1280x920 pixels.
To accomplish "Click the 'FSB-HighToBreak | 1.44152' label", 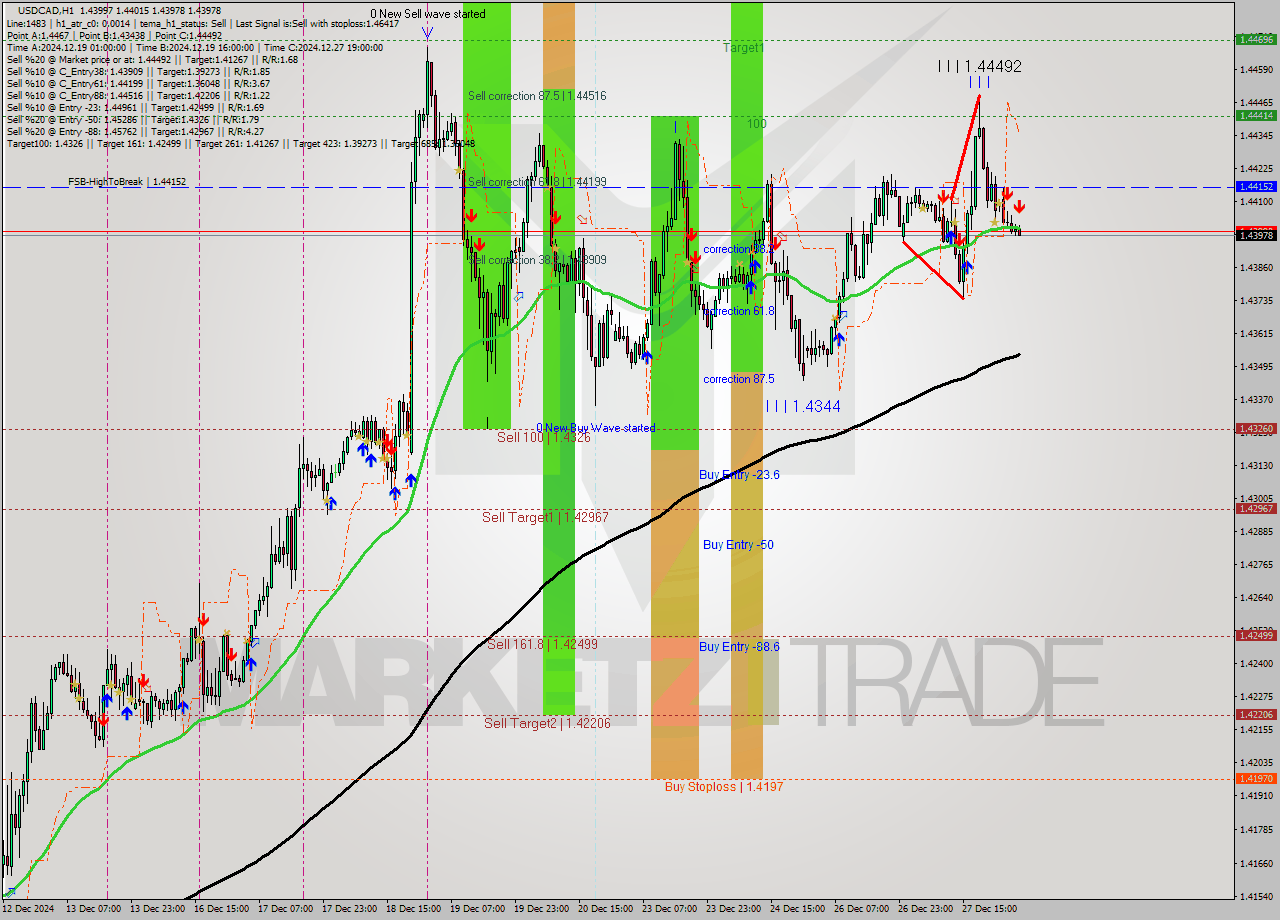I will pyautogui.click(x=127, y=182).
